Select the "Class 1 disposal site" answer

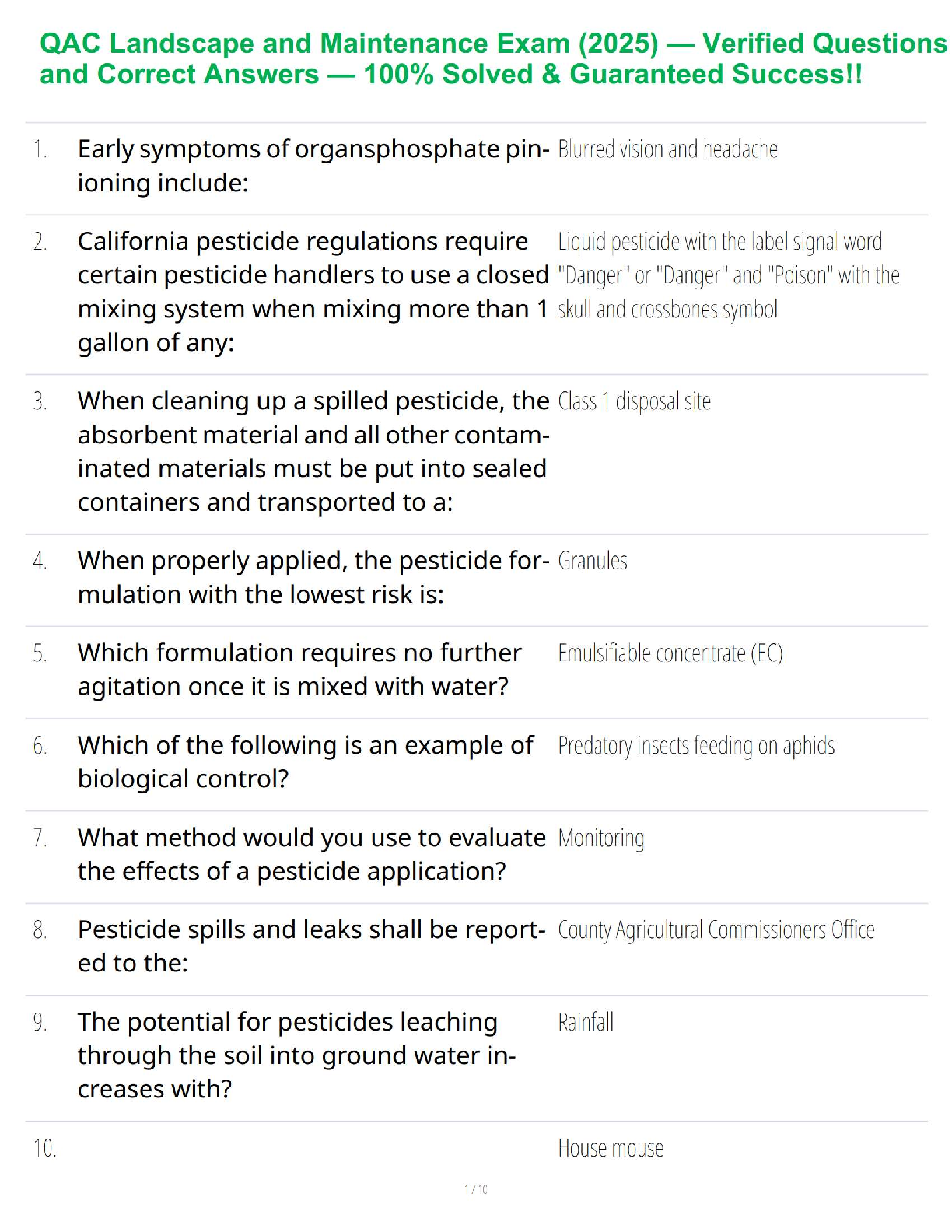[x=634, y=401]
